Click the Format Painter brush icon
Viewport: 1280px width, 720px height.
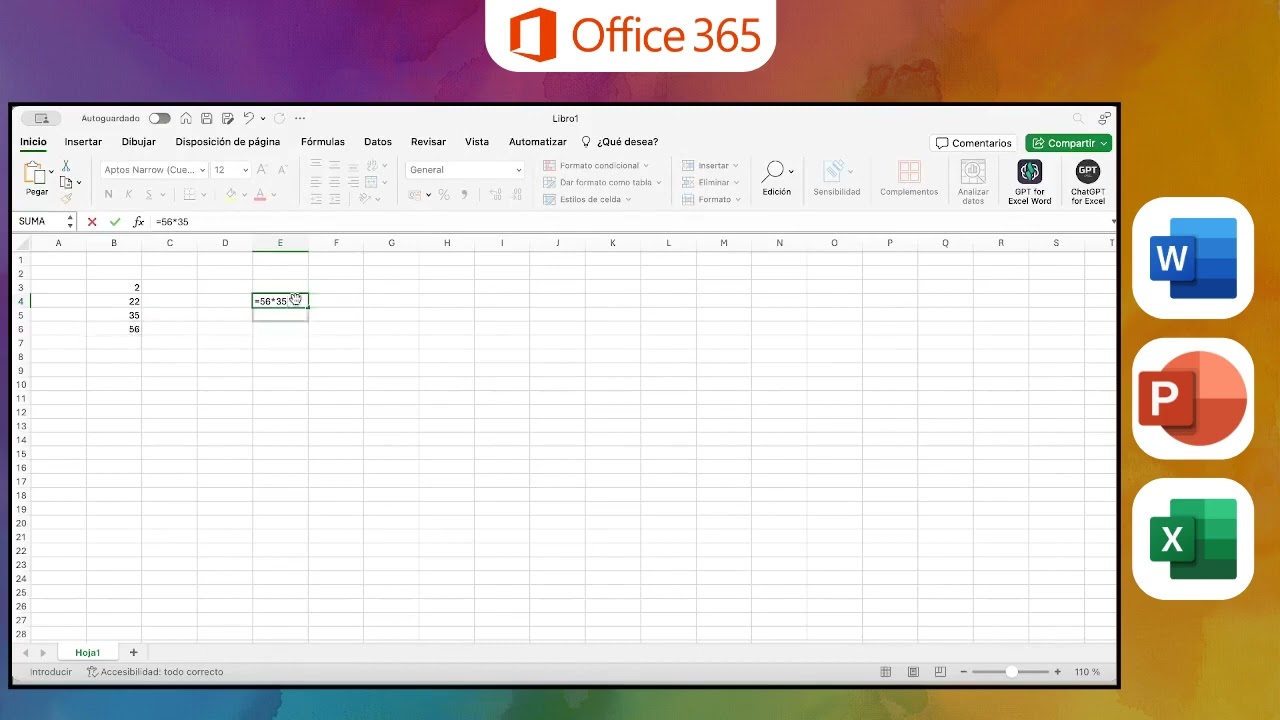[66, 198]
